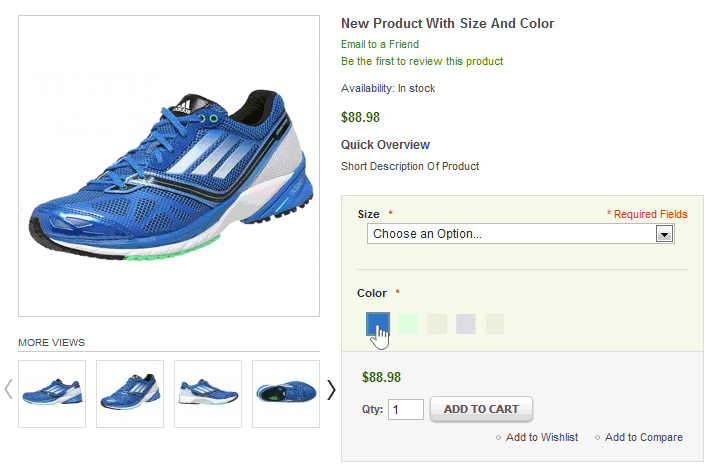This screenshot has width=715, height=475.
Task: View third shoe thumbnail facing right
Action: (208, 394)
